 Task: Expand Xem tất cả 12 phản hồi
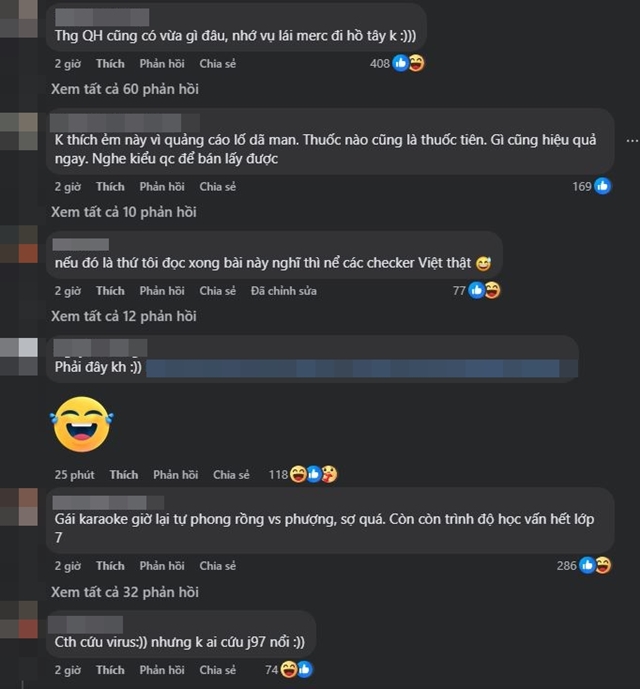coord(124,316)
